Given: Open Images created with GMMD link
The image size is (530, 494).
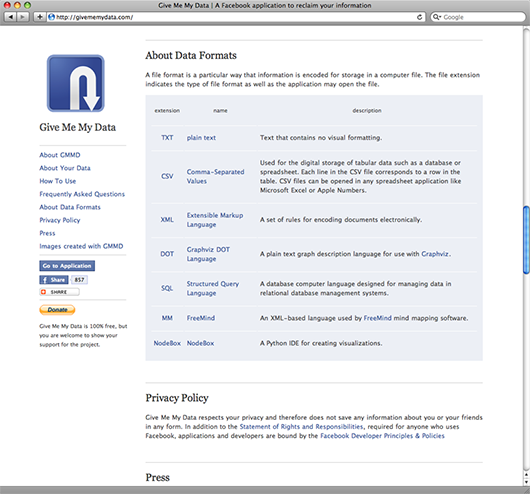Looking at the screenshot, I should [x=81, y=246].
